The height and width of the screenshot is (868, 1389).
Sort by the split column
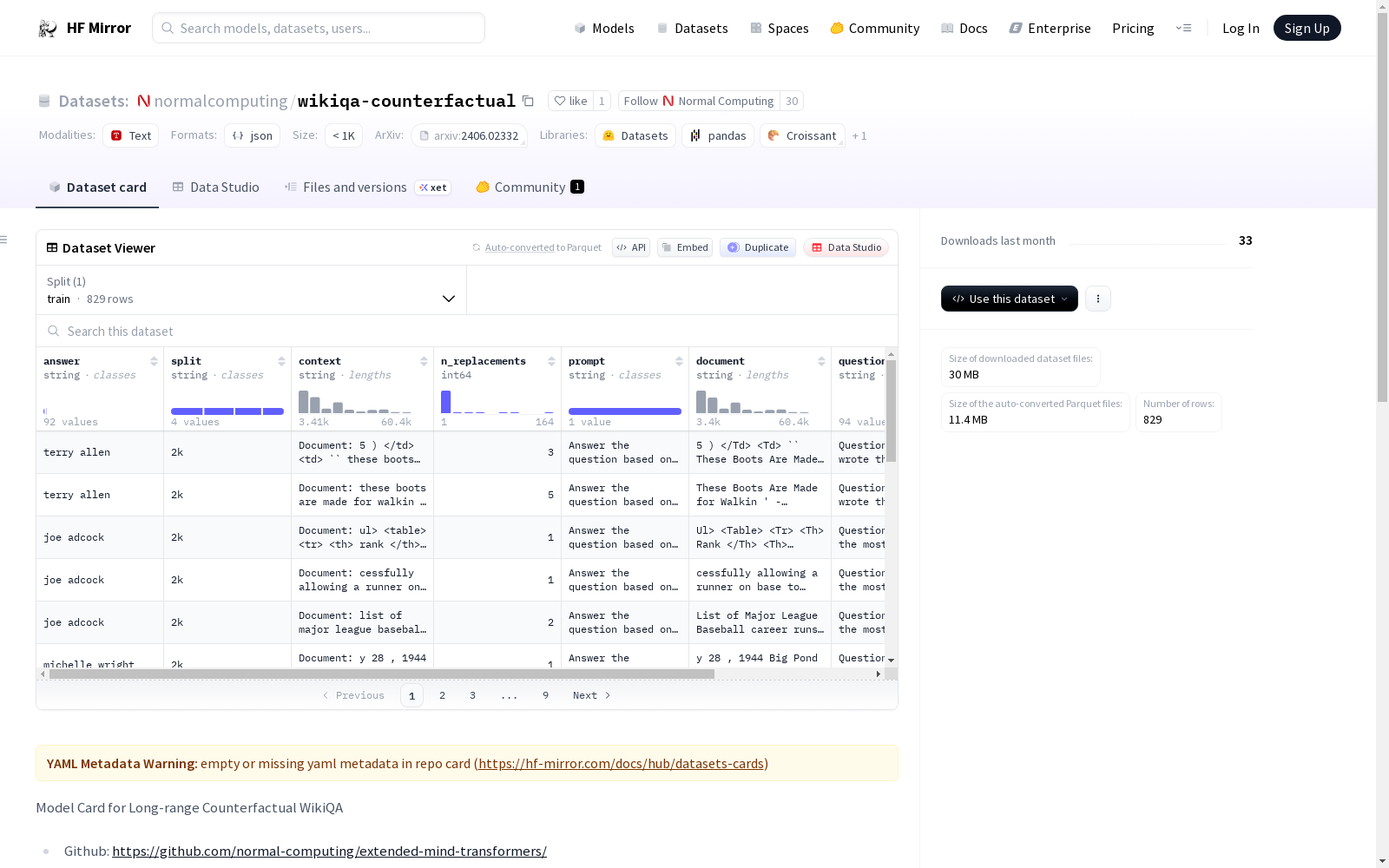(281, 361)
